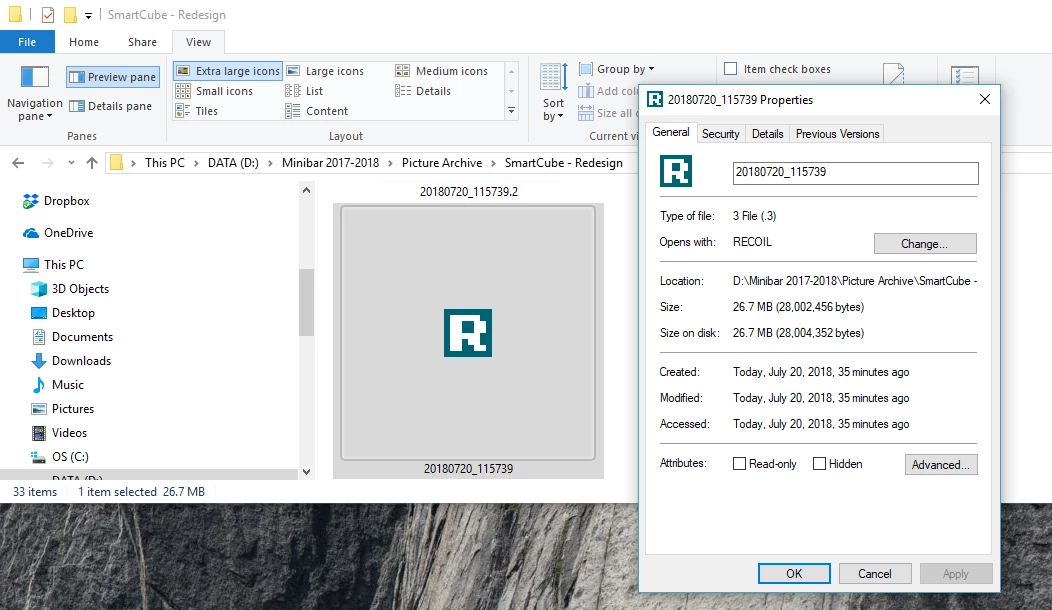The width and height of the screenshot is (1052, 610).
Task: Click Change opens-with button
Action: (925, 244)
